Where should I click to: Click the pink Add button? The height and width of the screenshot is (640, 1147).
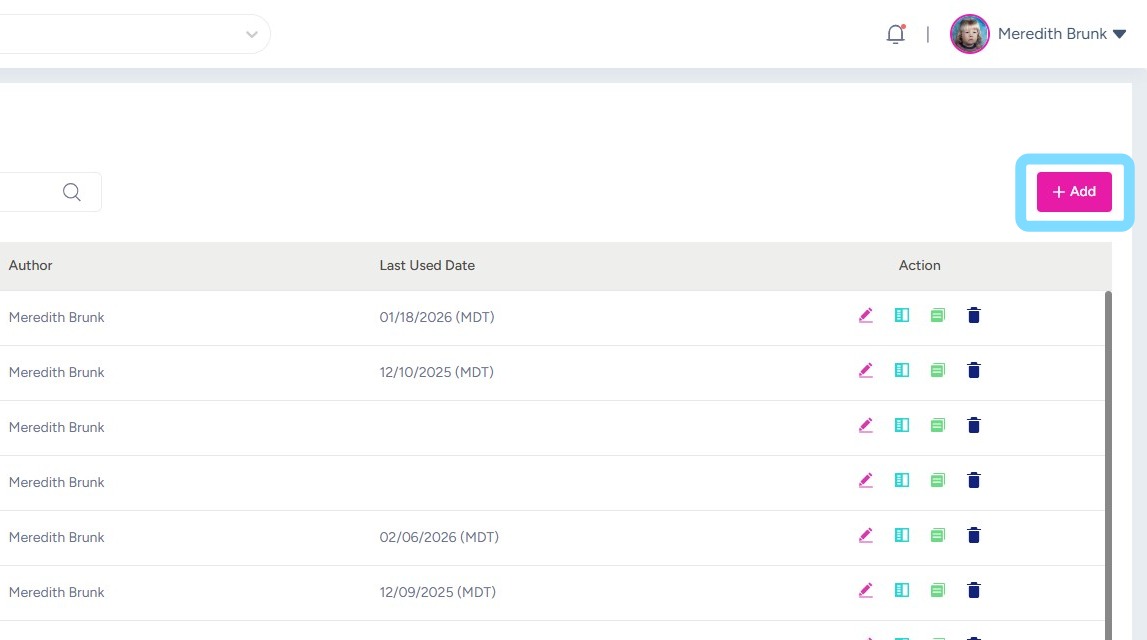click(1074, 192)
